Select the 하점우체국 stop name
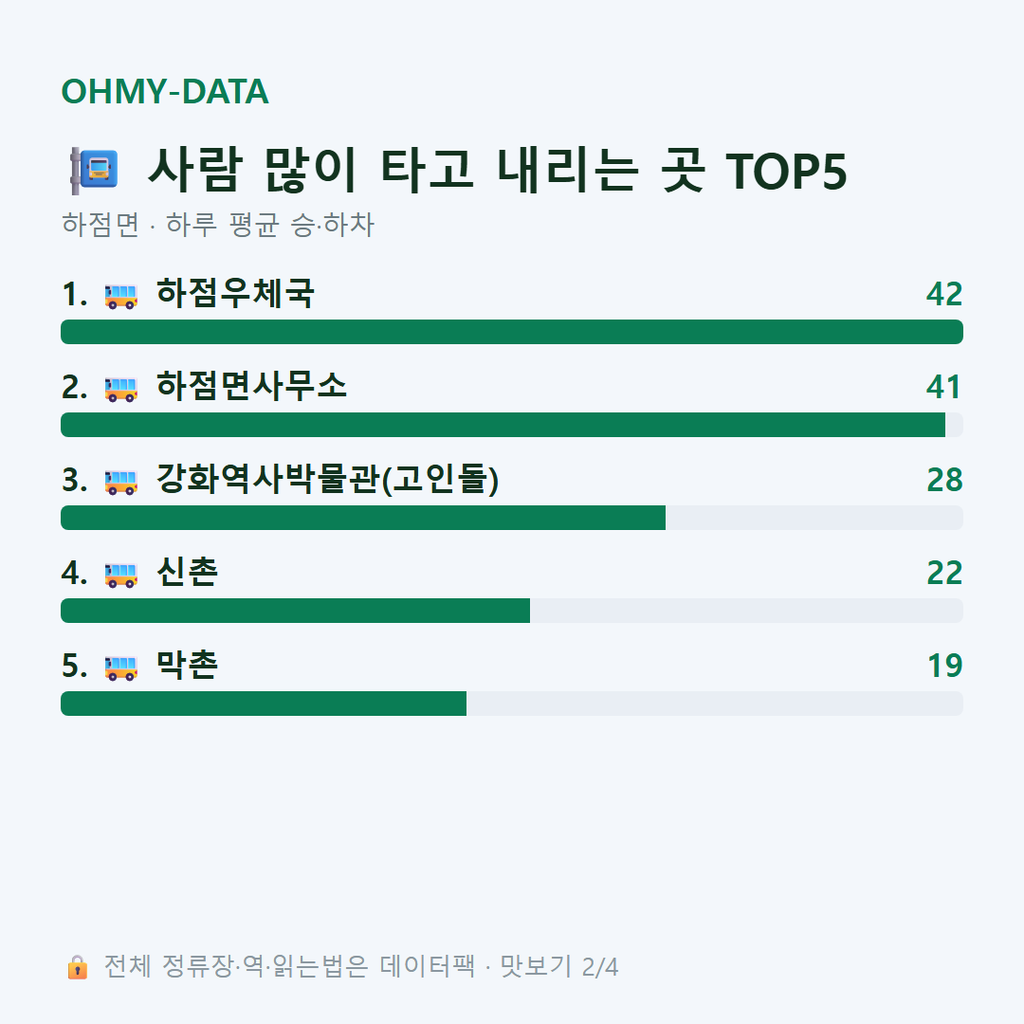This screenshot has height=1024, width=1024. [x=235, y=293]
